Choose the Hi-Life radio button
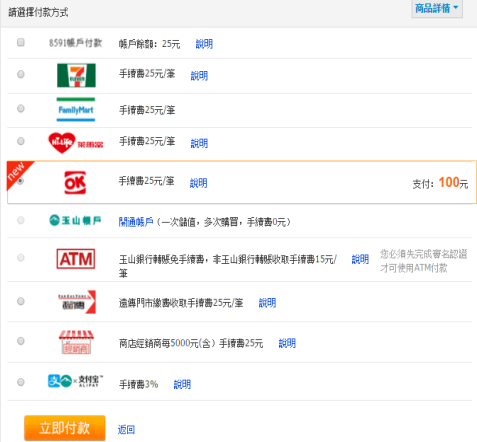The height and width of the screenshot is (442, 477). 21,141
